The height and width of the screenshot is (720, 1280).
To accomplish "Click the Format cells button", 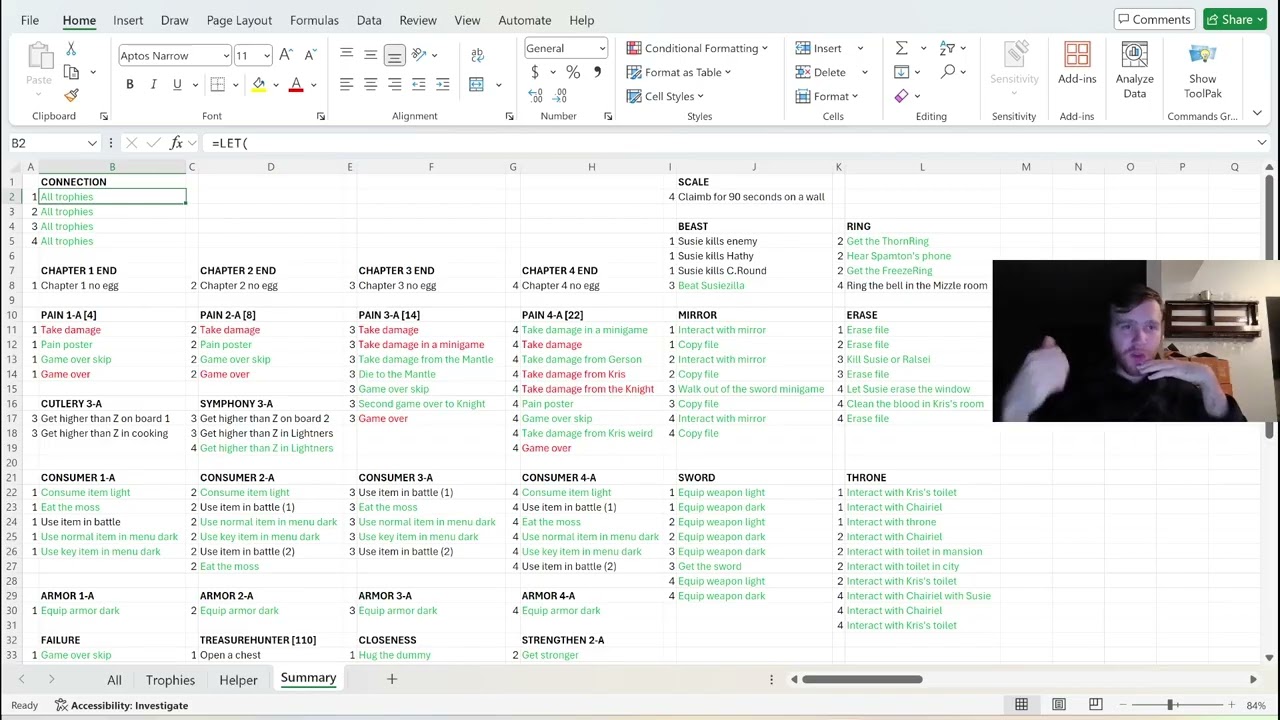I will pyautogui.click(x=828, y=96).
